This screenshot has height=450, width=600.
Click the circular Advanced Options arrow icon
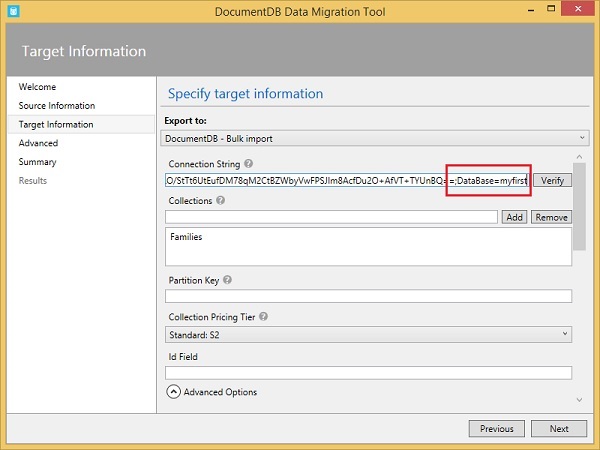click(173, 393)
